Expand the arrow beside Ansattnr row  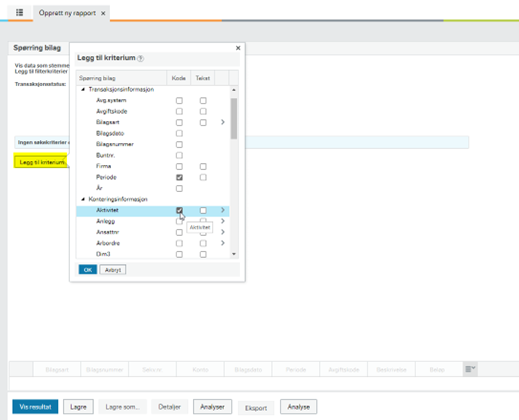[x=223, y=232]
